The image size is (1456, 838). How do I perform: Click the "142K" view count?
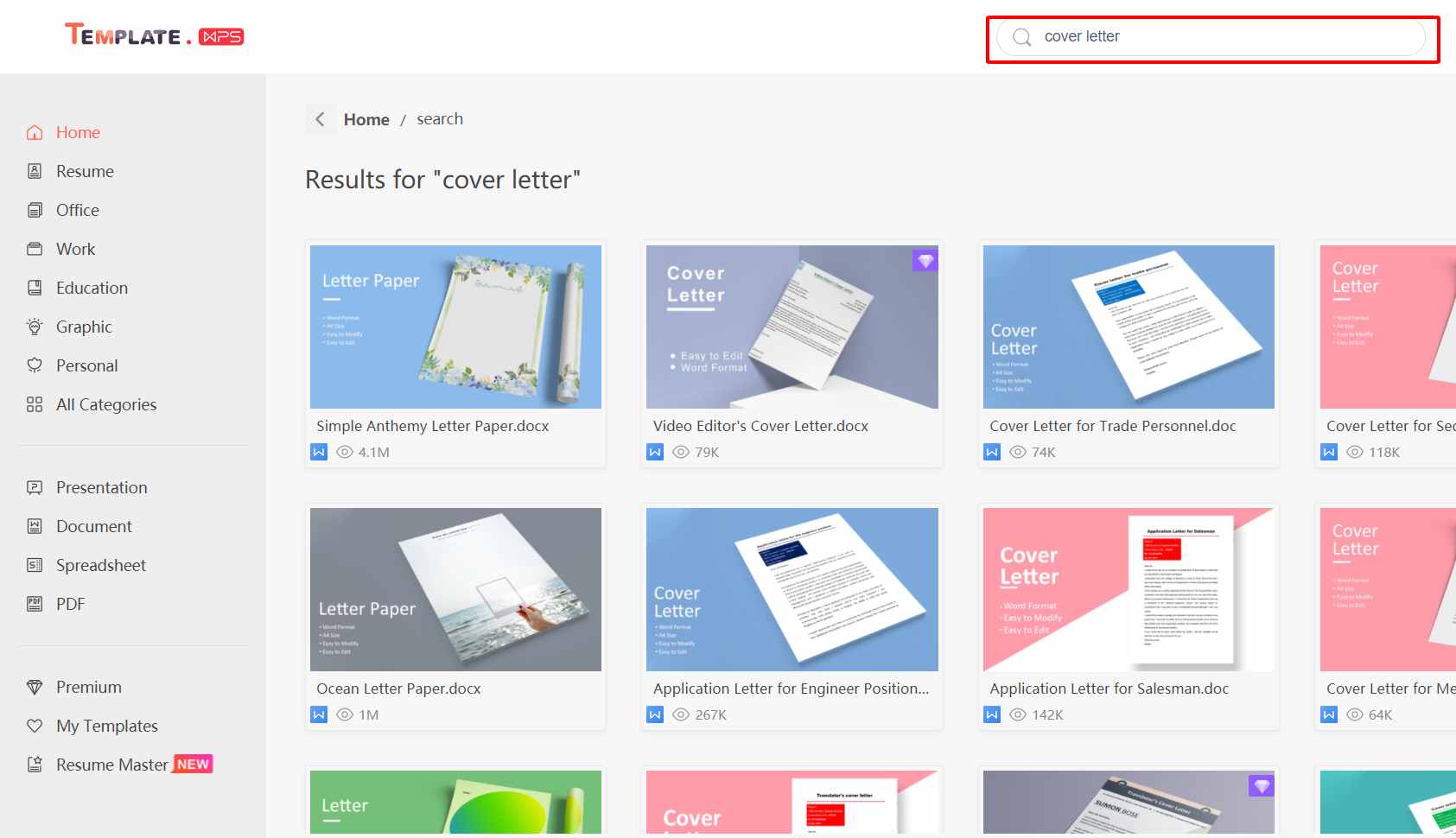pos(1047,714)
